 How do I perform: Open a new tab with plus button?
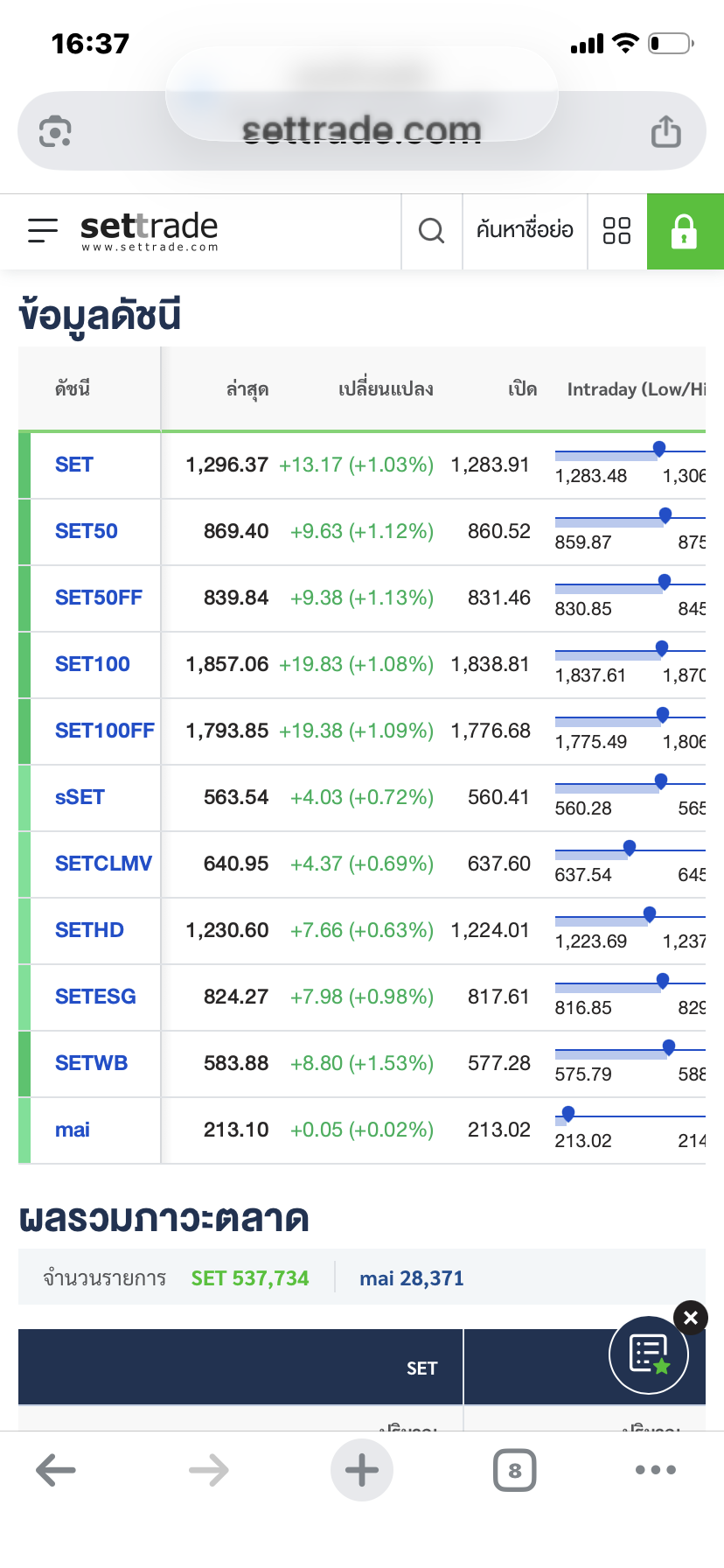(362, 1470)
